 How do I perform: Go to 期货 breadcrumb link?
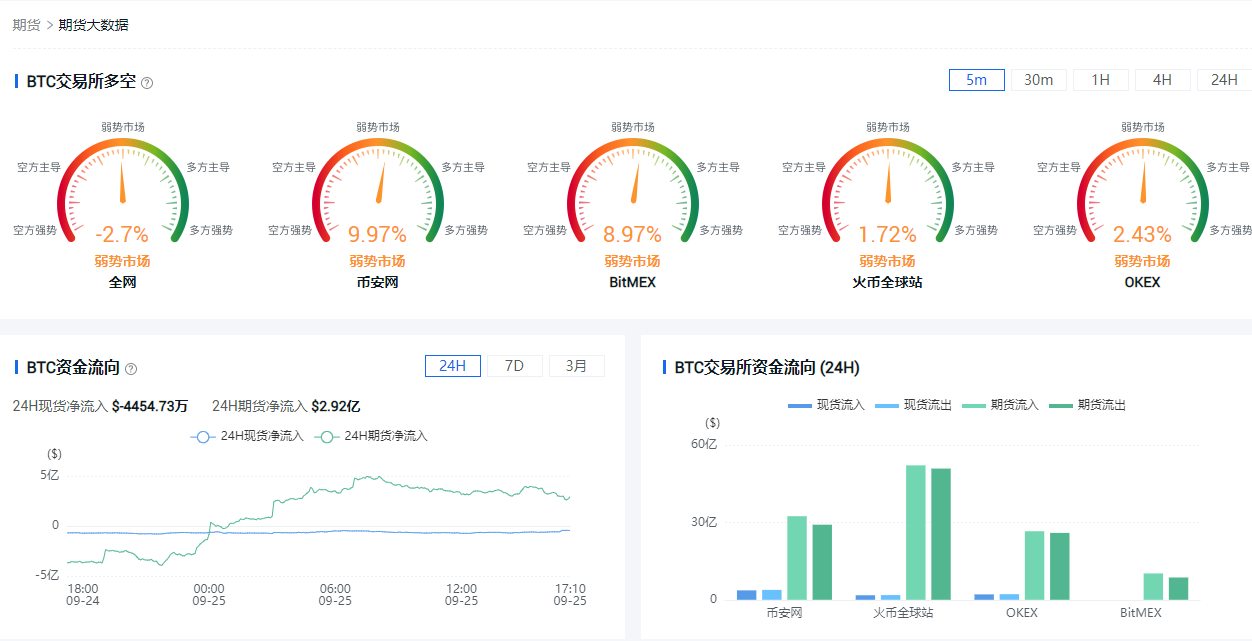pyautogui.click(x=26, y=25)
